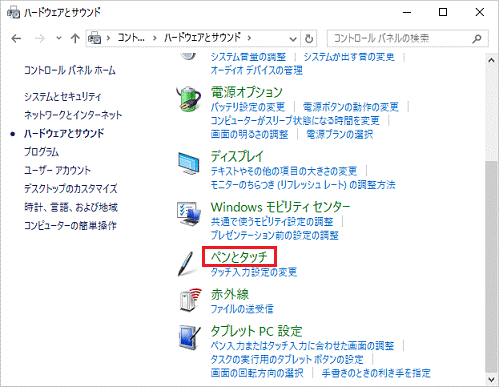Click the 電源ボタンの動作の変更 link
The image size is (499, 387).
pos(351,107)
